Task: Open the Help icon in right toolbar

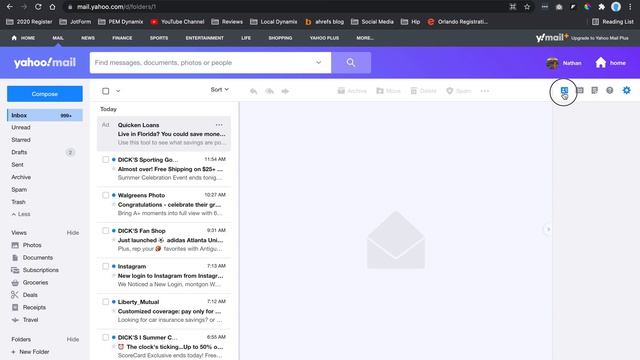Action: click(x=610, y=90)
